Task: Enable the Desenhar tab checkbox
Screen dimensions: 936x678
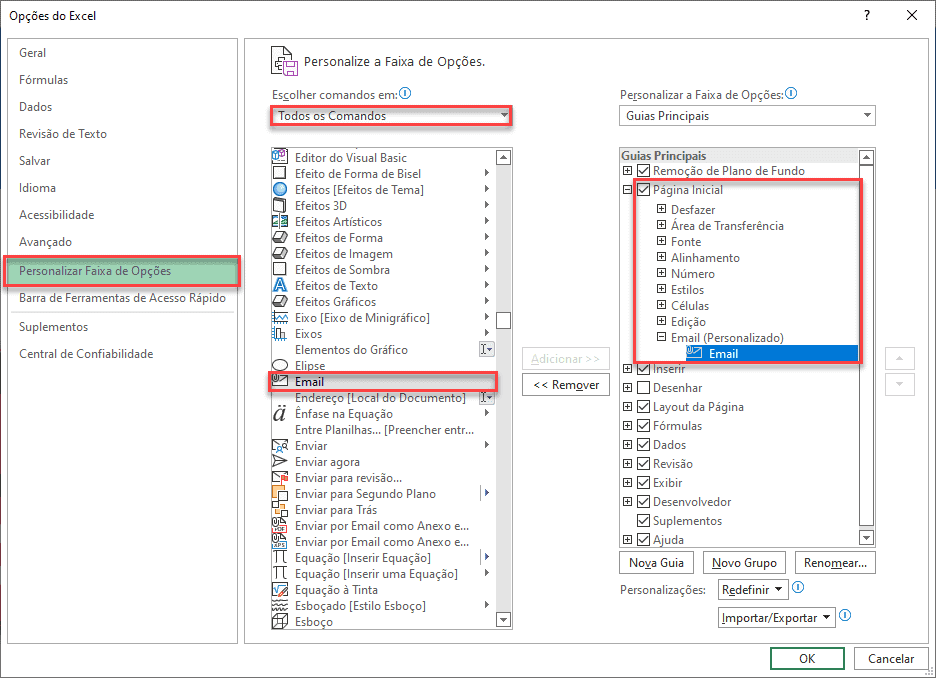Action: pyautogui.click(x=644, y=388)
